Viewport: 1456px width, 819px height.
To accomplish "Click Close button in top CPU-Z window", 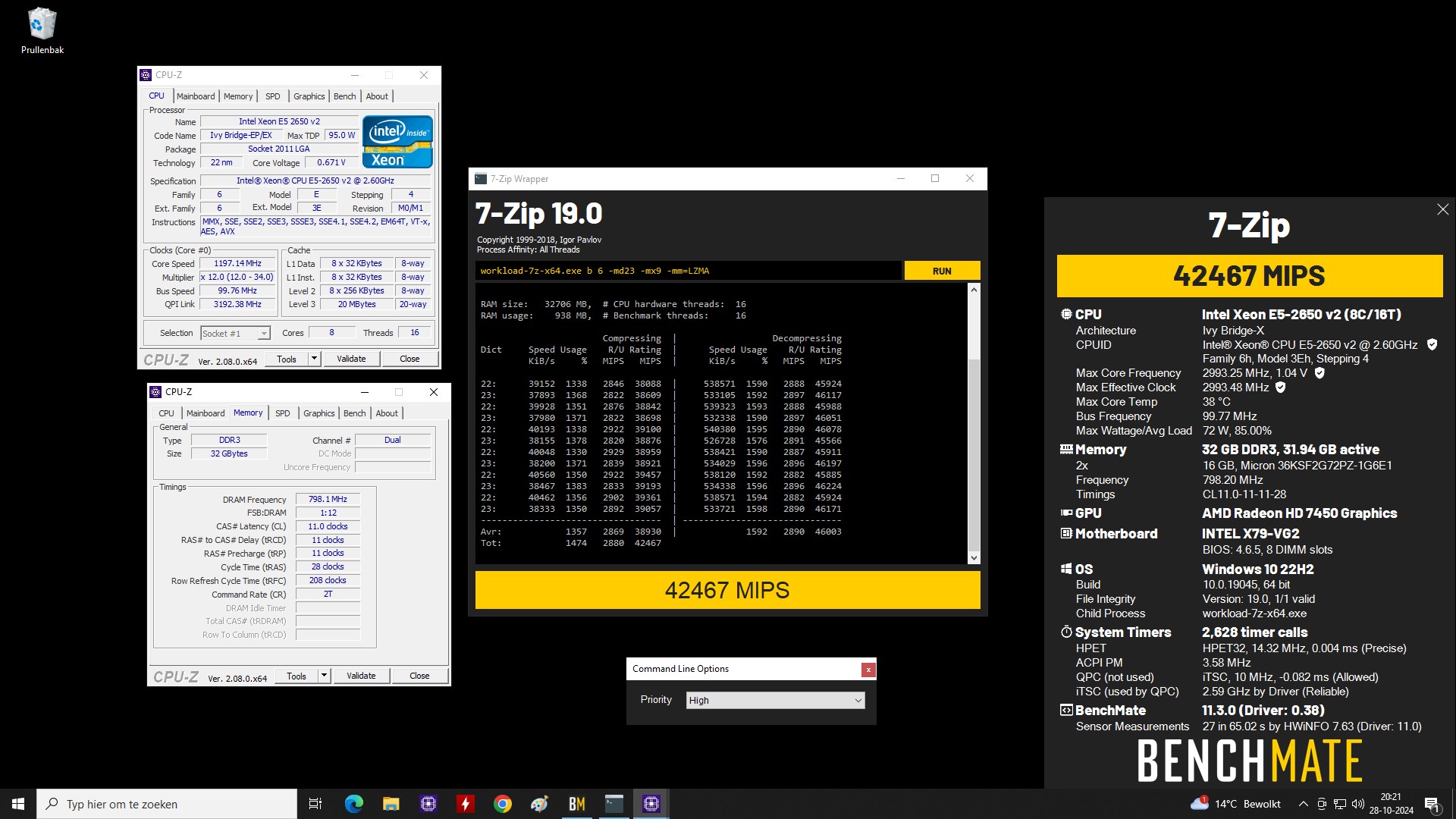I will [409, 359].
